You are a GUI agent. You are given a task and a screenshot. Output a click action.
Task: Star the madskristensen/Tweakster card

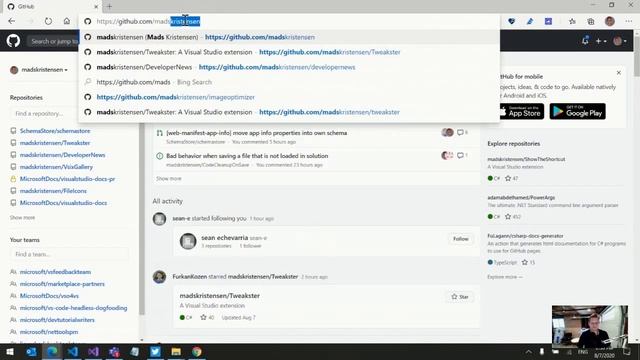pos(460,297)
